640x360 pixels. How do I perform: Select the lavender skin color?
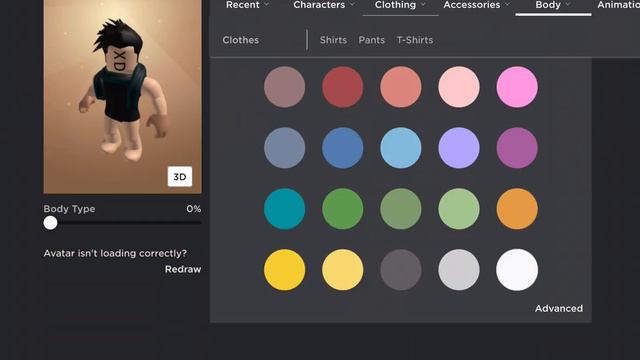[459, 148]
